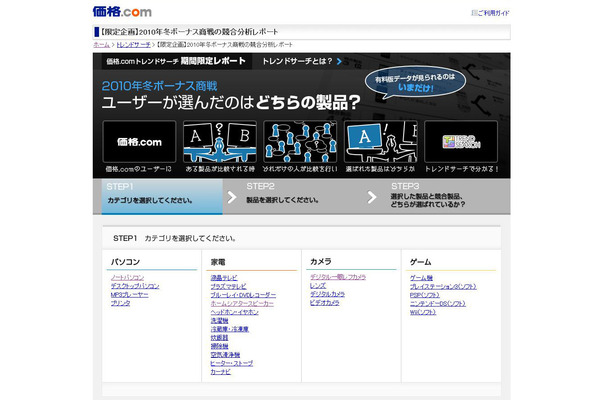610x400 pixels.
Task: Click the arrow between STEP2 and STEP3
Action: [372, 197]
